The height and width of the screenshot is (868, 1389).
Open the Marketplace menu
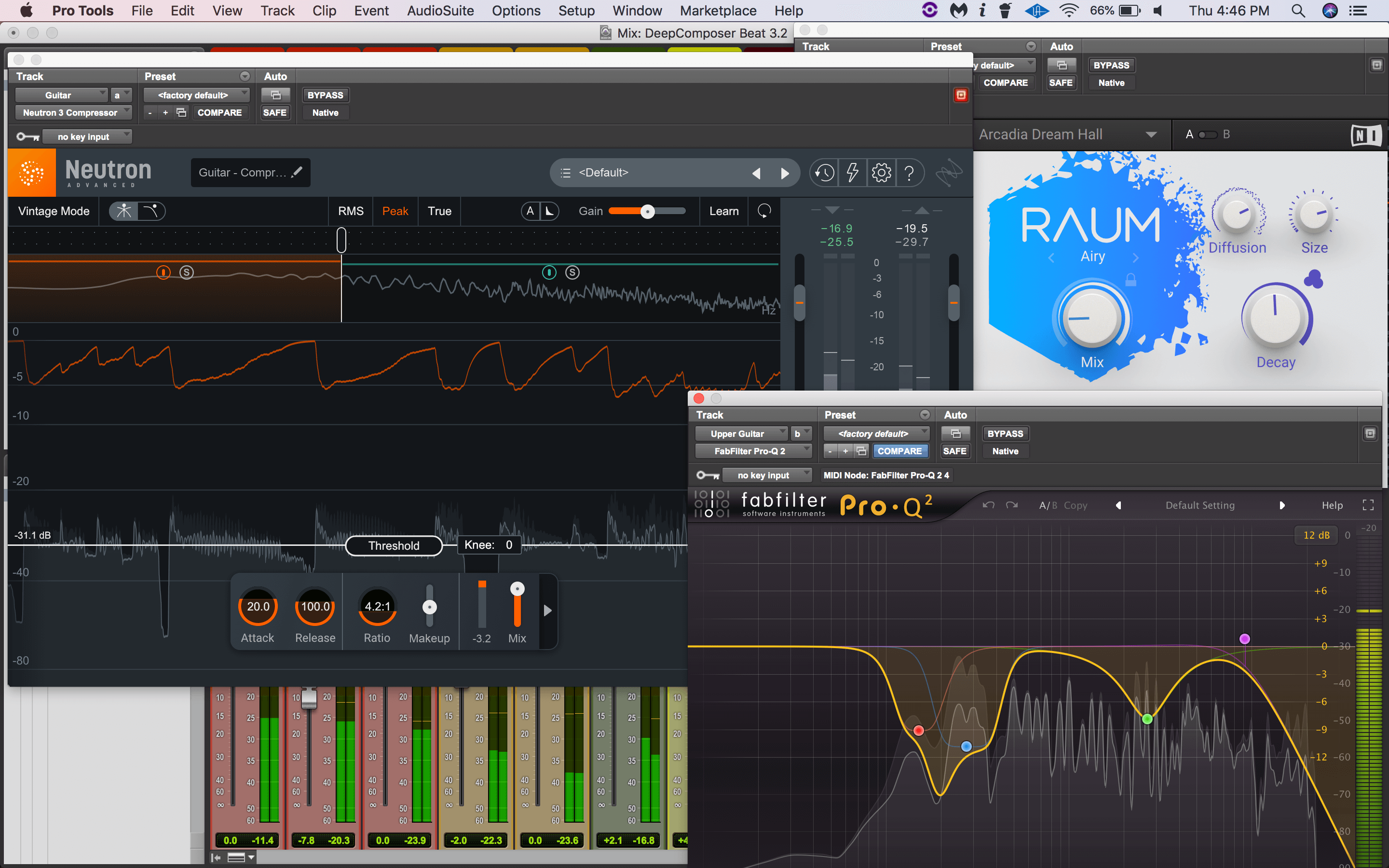click(718, 11)
